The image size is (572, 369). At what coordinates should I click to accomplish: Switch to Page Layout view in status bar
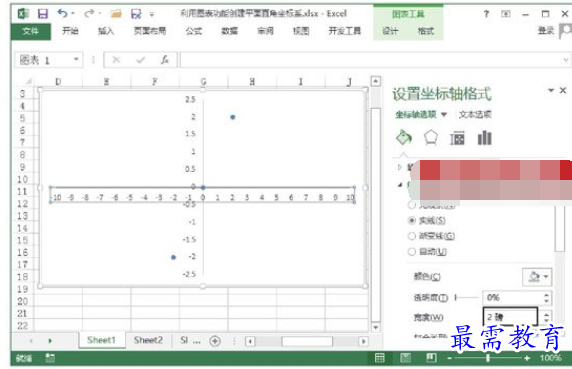tap(405, 358)
